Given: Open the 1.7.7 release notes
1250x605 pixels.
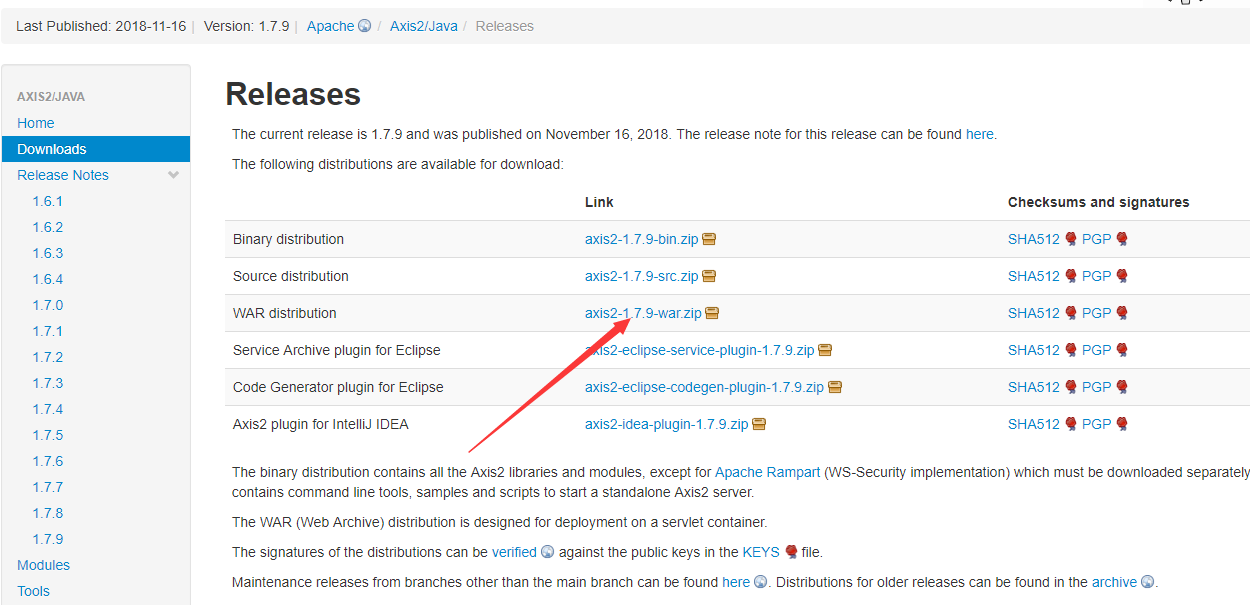Looking at the screenshot, I should coord(47,487).
